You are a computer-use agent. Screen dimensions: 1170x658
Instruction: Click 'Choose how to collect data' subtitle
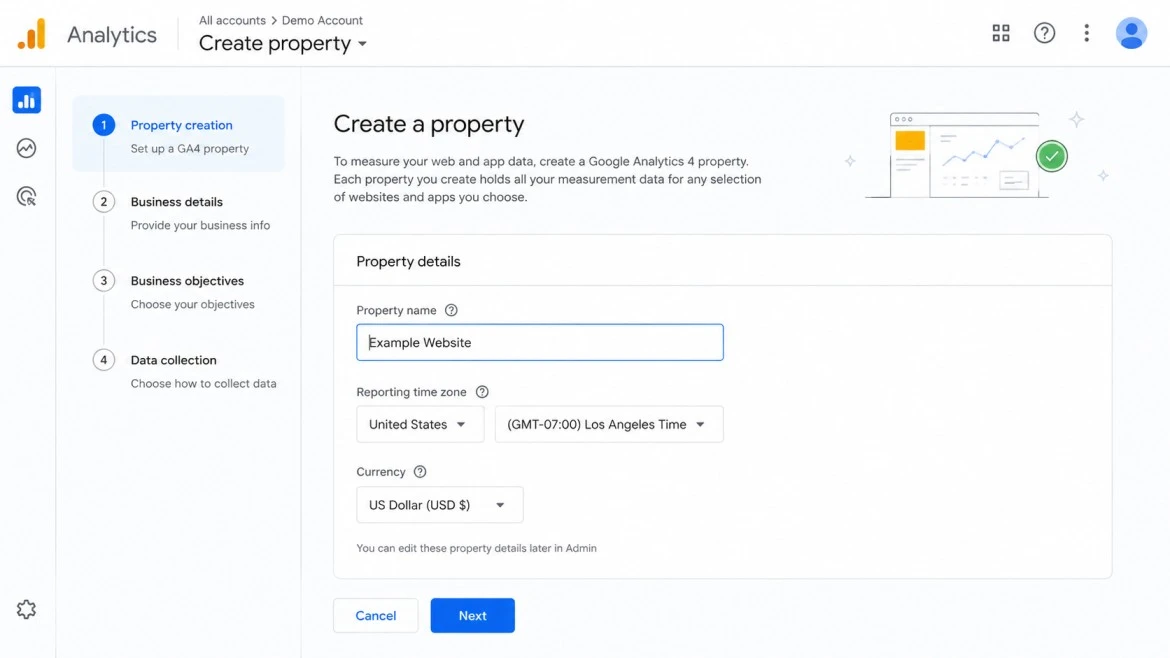203,383
